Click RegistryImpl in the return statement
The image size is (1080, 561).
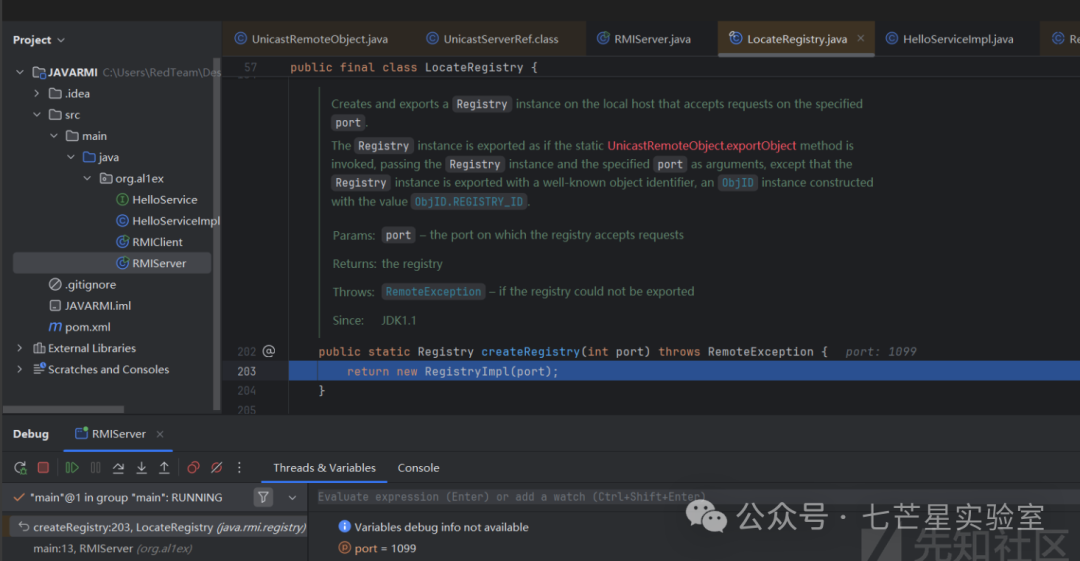point(466,371)
